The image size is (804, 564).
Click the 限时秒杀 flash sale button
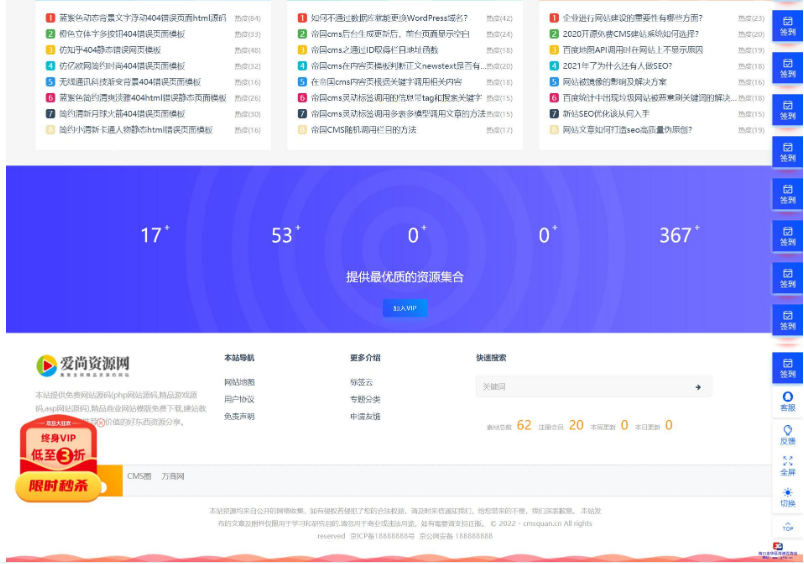tap(58, 486)
